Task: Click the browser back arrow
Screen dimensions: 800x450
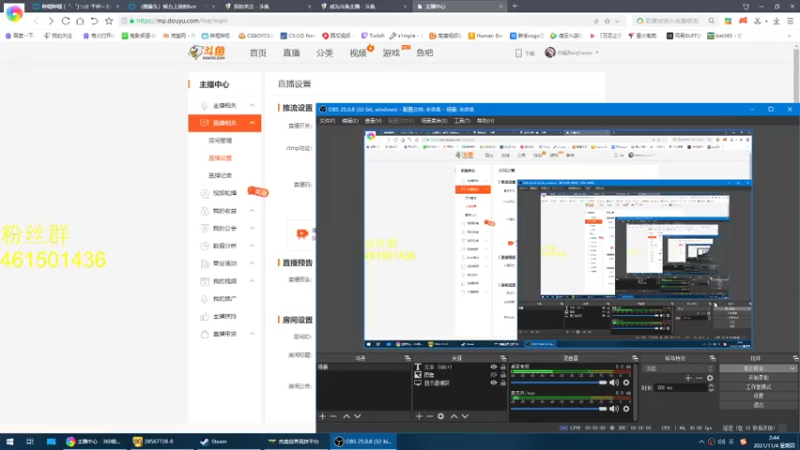Action: click(36, 21)
